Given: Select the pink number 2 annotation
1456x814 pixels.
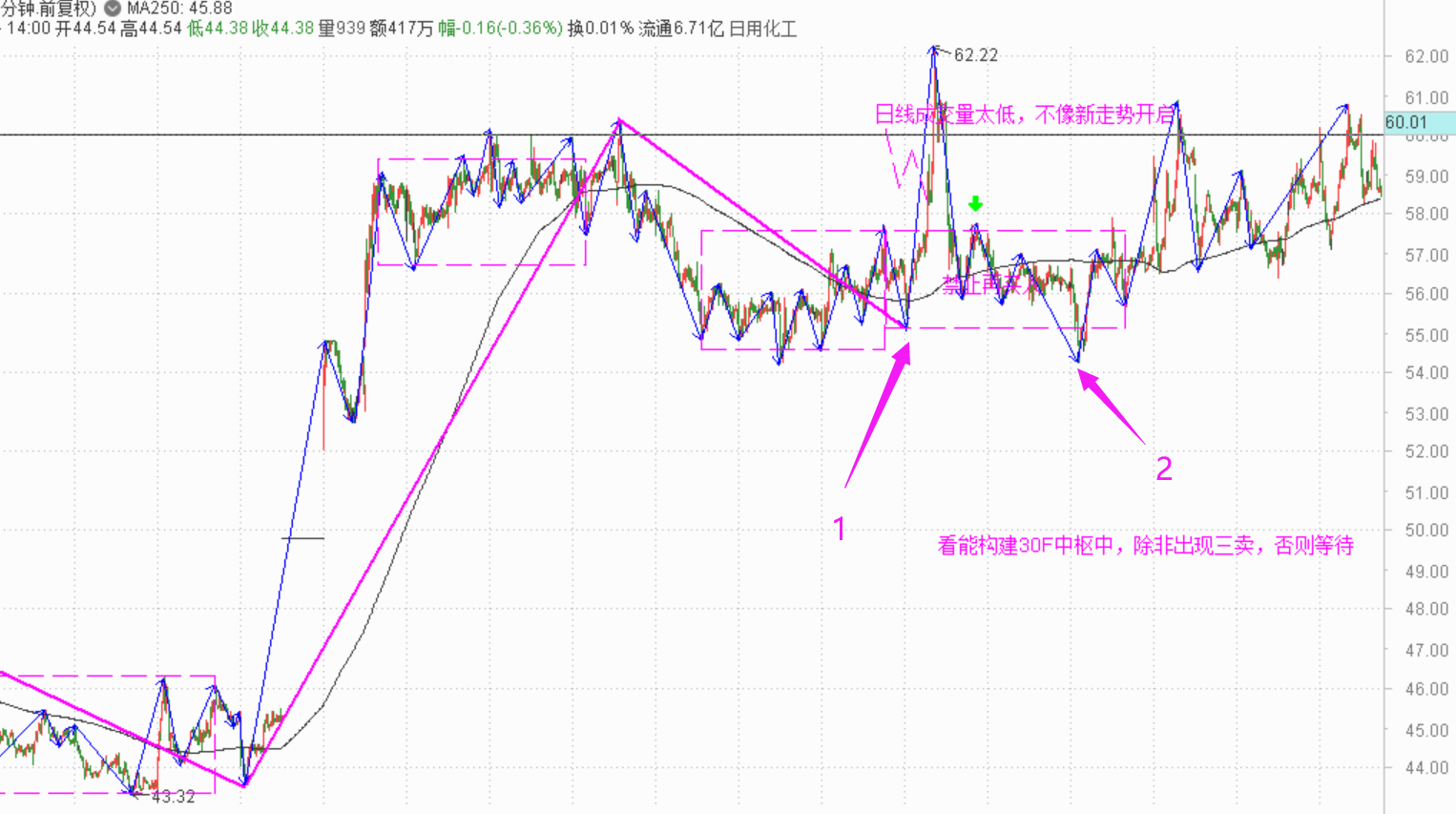Looking at the screenshot, I should click(x=1164, y=469).
